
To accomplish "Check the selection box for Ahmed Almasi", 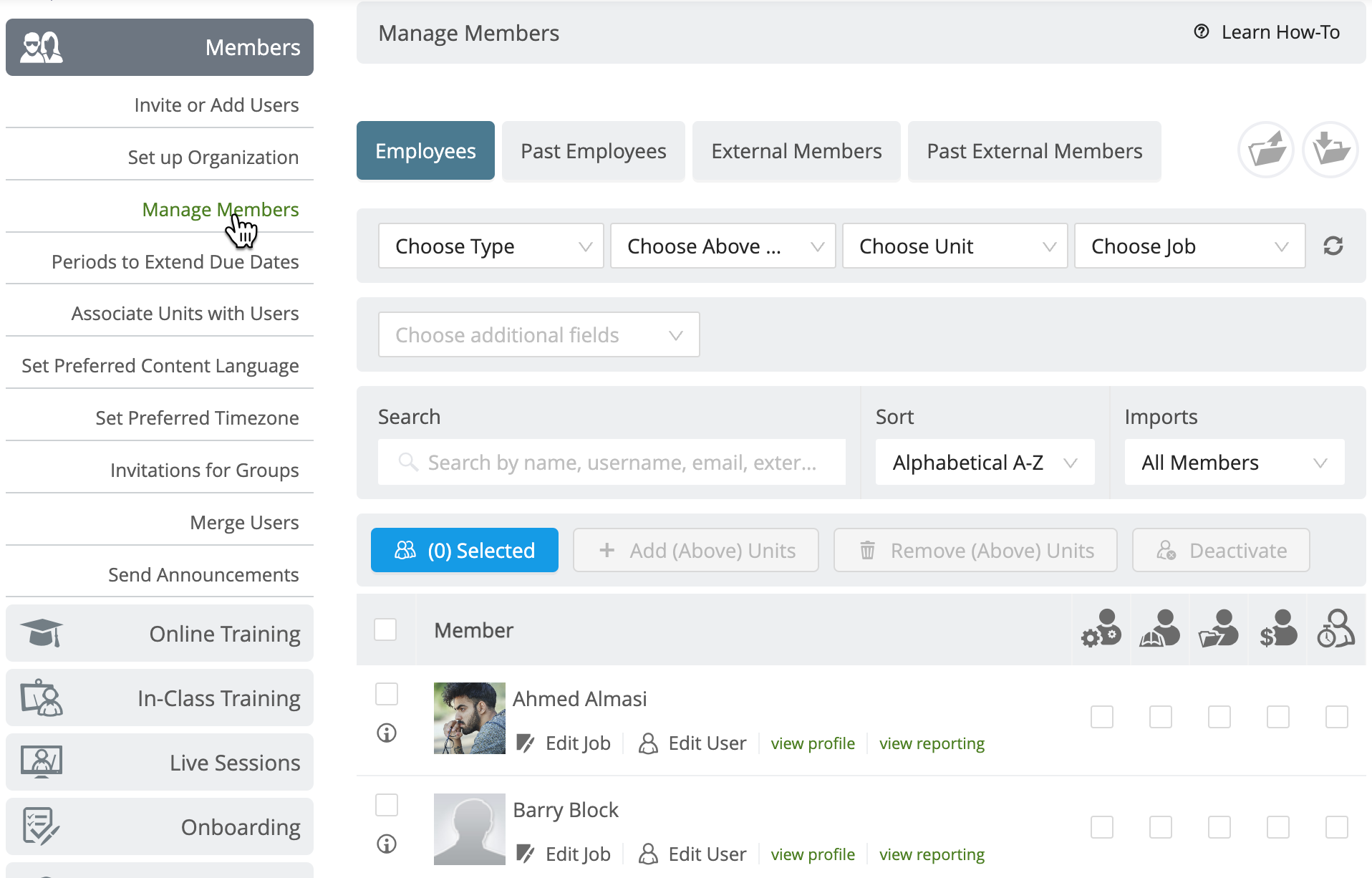I will [387, 694].
